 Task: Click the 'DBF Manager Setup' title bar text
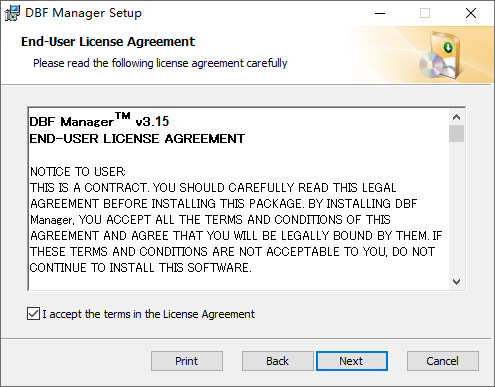click(x=83, y=13)
